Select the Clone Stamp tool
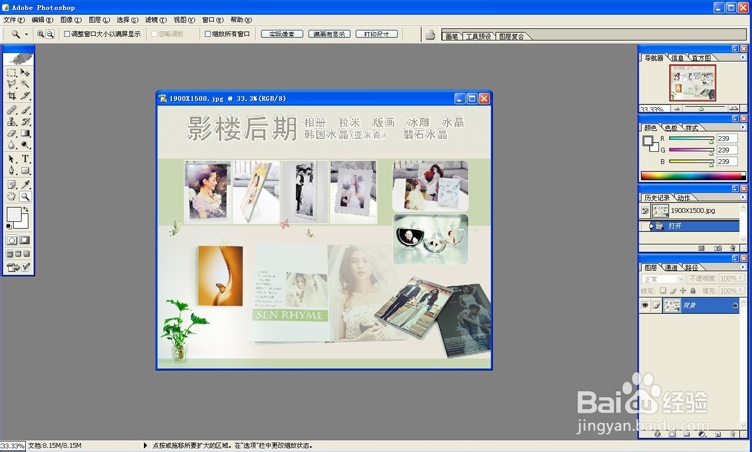 click(12, 122)
